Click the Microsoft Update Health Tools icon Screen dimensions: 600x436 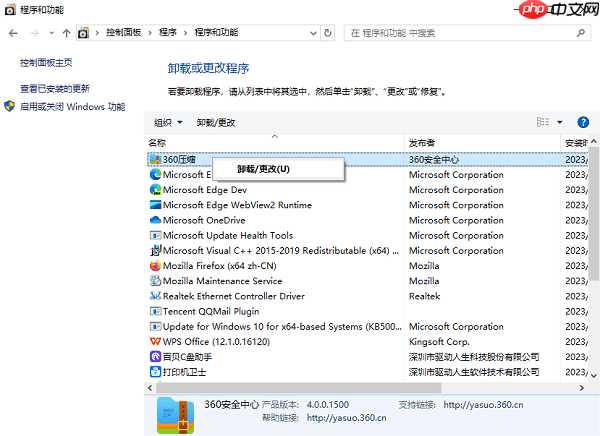pos(155,235)
